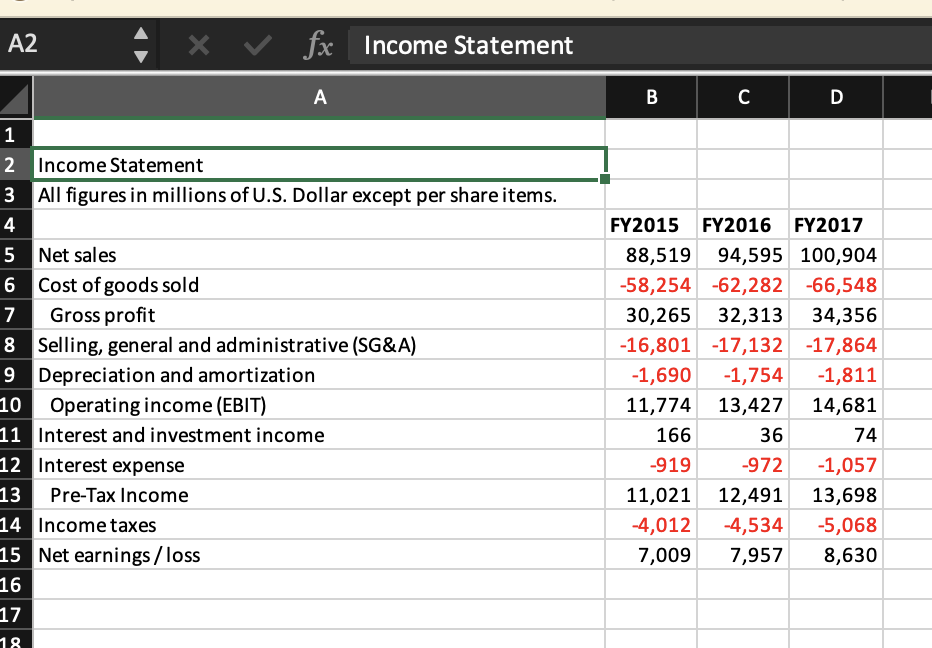Select the Net sales cell
Screen dimensions: 932x648
pyautogui.click(x=200, y=255)
